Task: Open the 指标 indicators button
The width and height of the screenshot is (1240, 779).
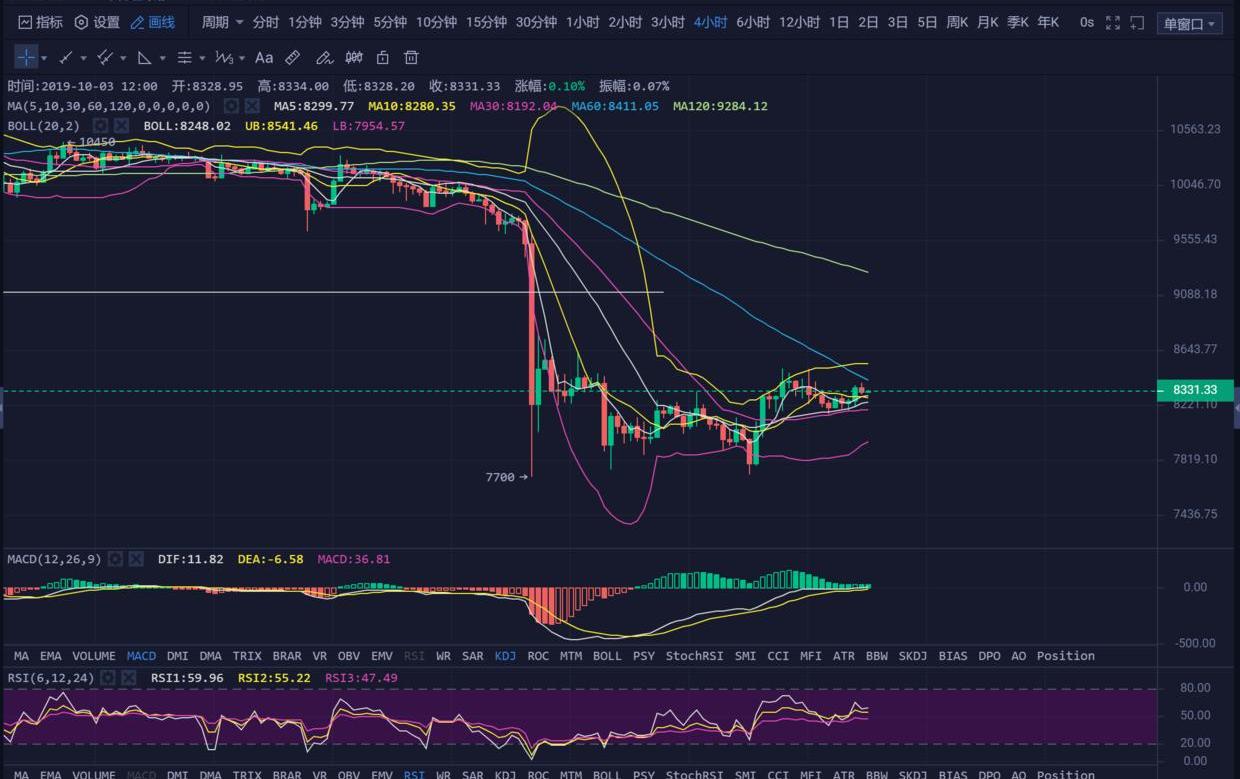Action: (40, 22)
